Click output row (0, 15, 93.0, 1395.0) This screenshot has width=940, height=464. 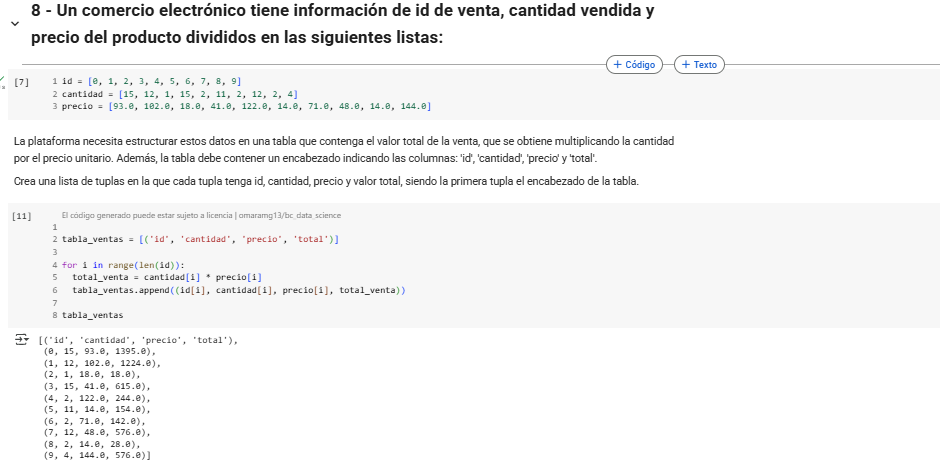pos(100,352)
